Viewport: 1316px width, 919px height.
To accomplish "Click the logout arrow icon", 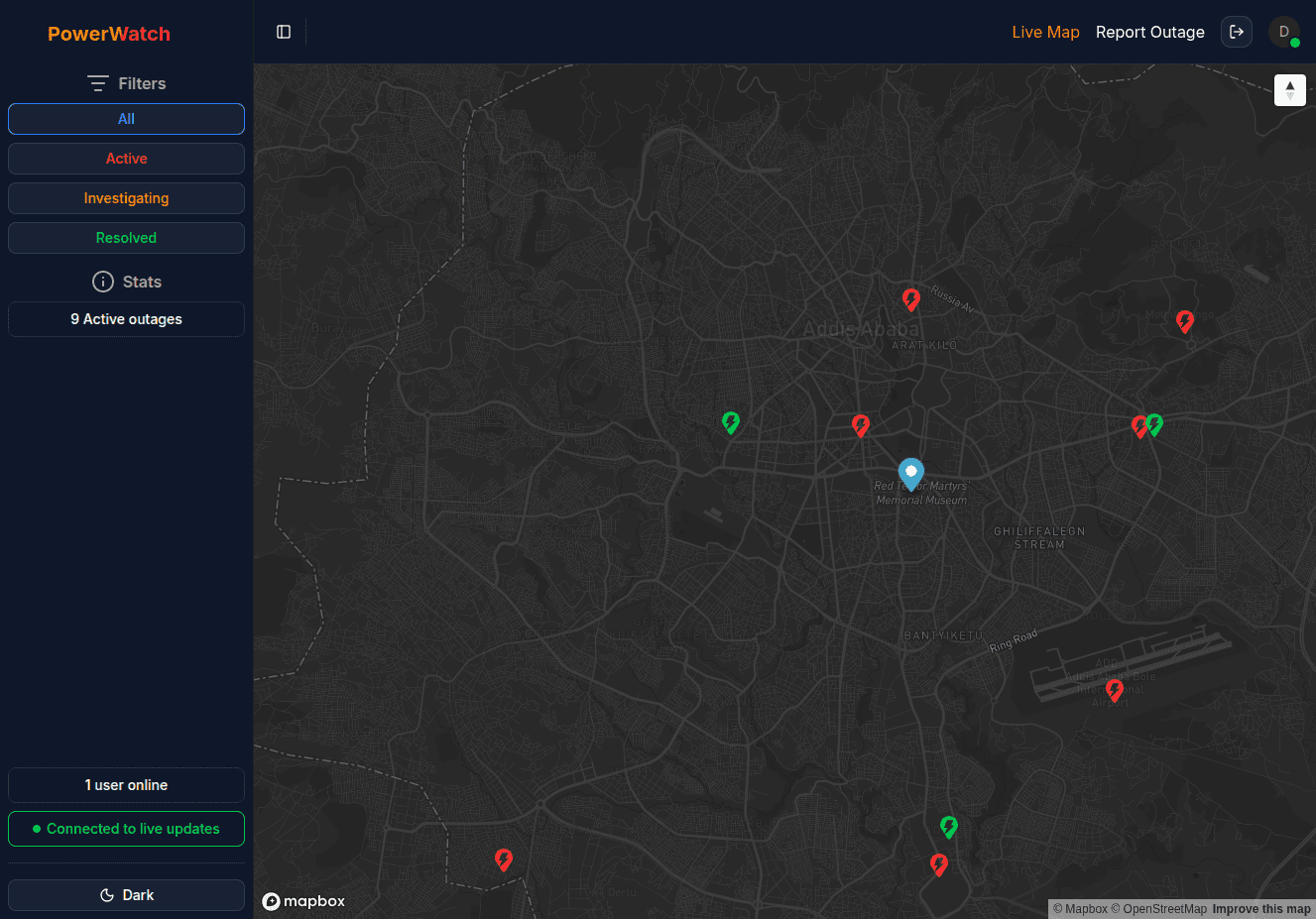I will click(1237, 32).
